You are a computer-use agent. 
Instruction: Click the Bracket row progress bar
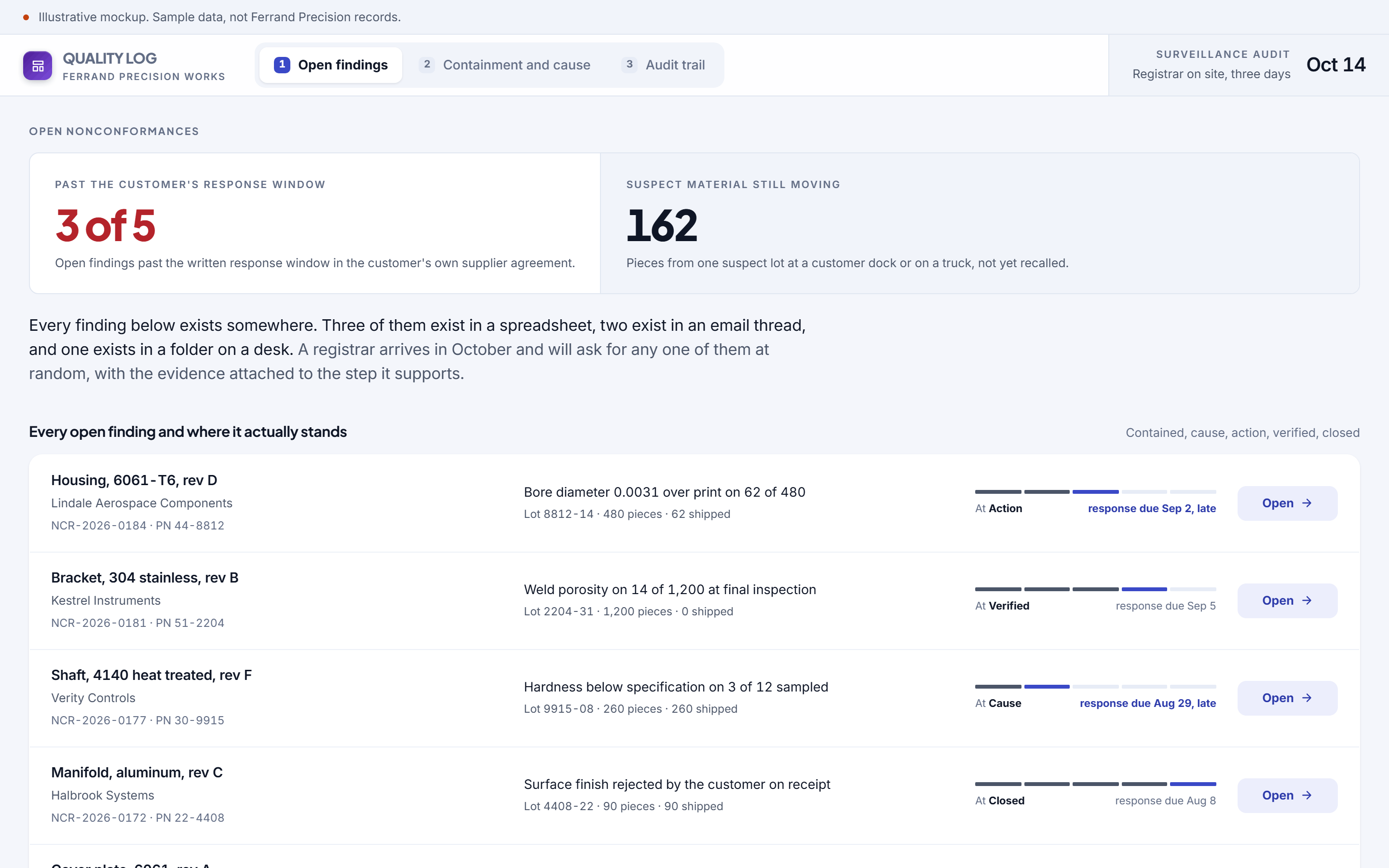tap(1095, 590)
